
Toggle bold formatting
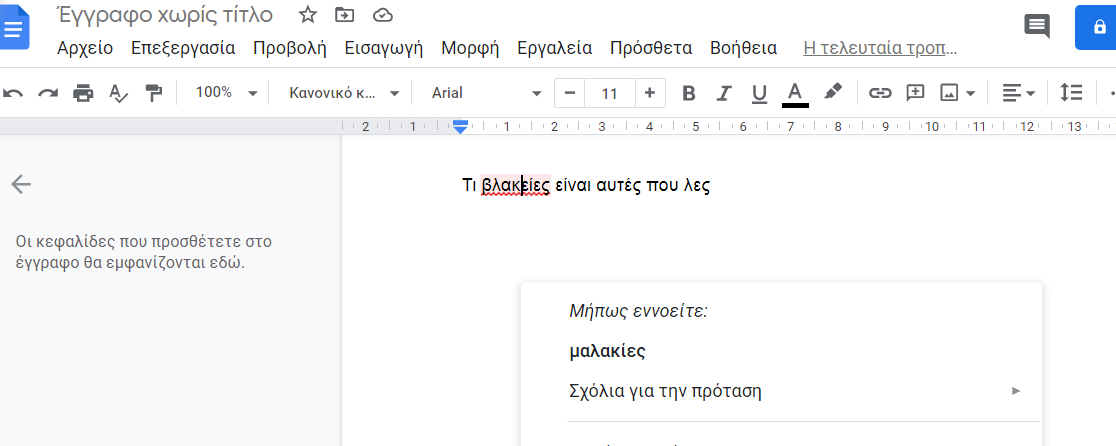[x=688, y=93]
